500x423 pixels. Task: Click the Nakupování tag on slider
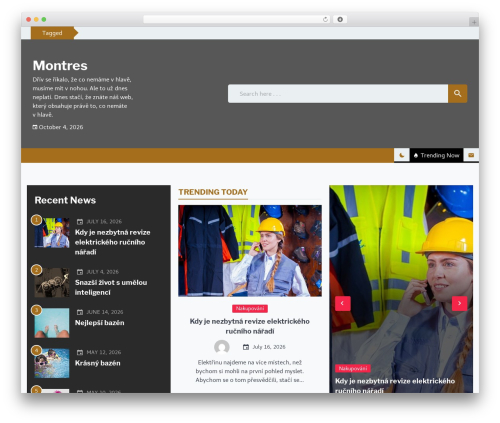353,368
